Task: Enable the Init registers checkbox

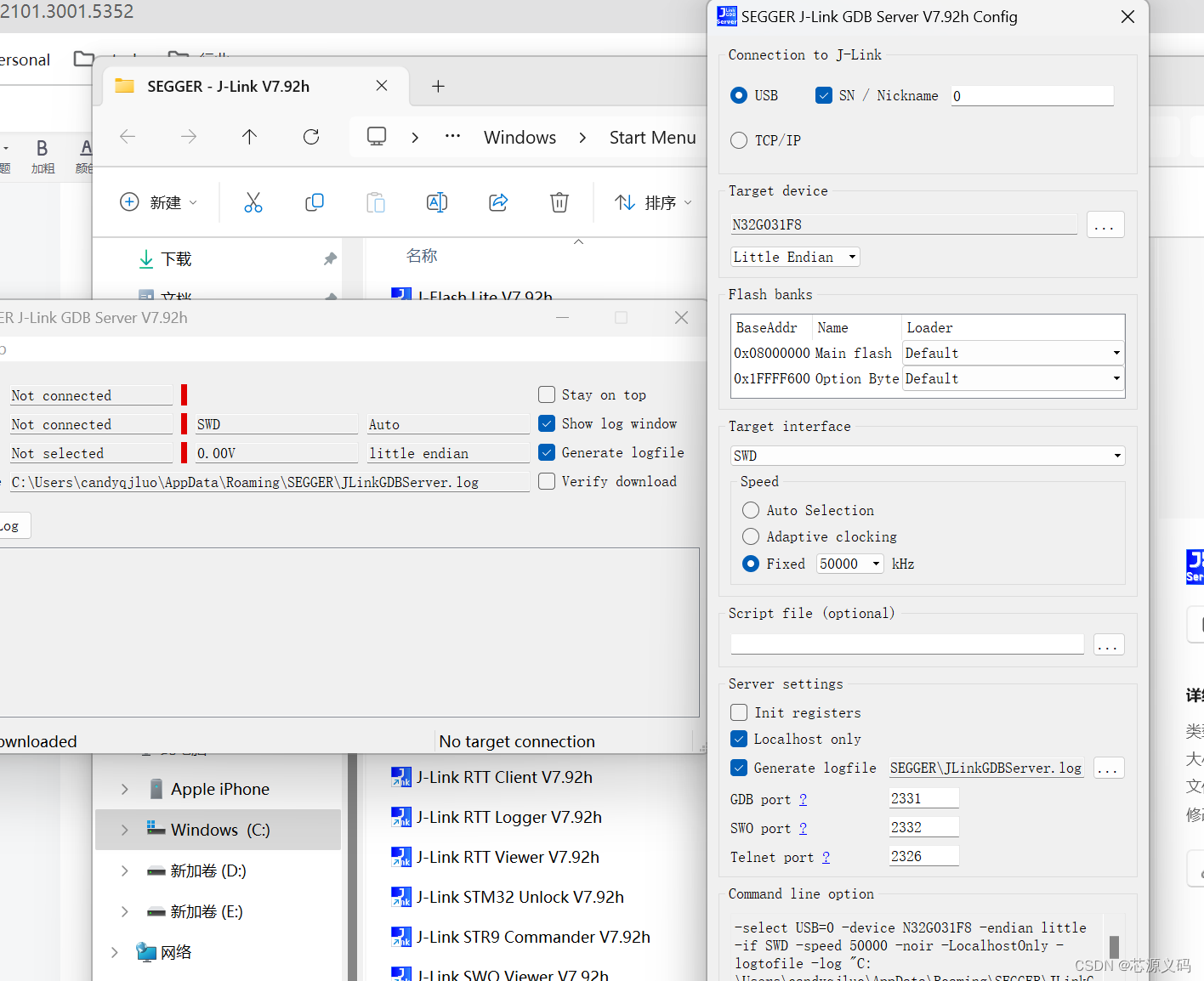Action: tap(739, 712)
